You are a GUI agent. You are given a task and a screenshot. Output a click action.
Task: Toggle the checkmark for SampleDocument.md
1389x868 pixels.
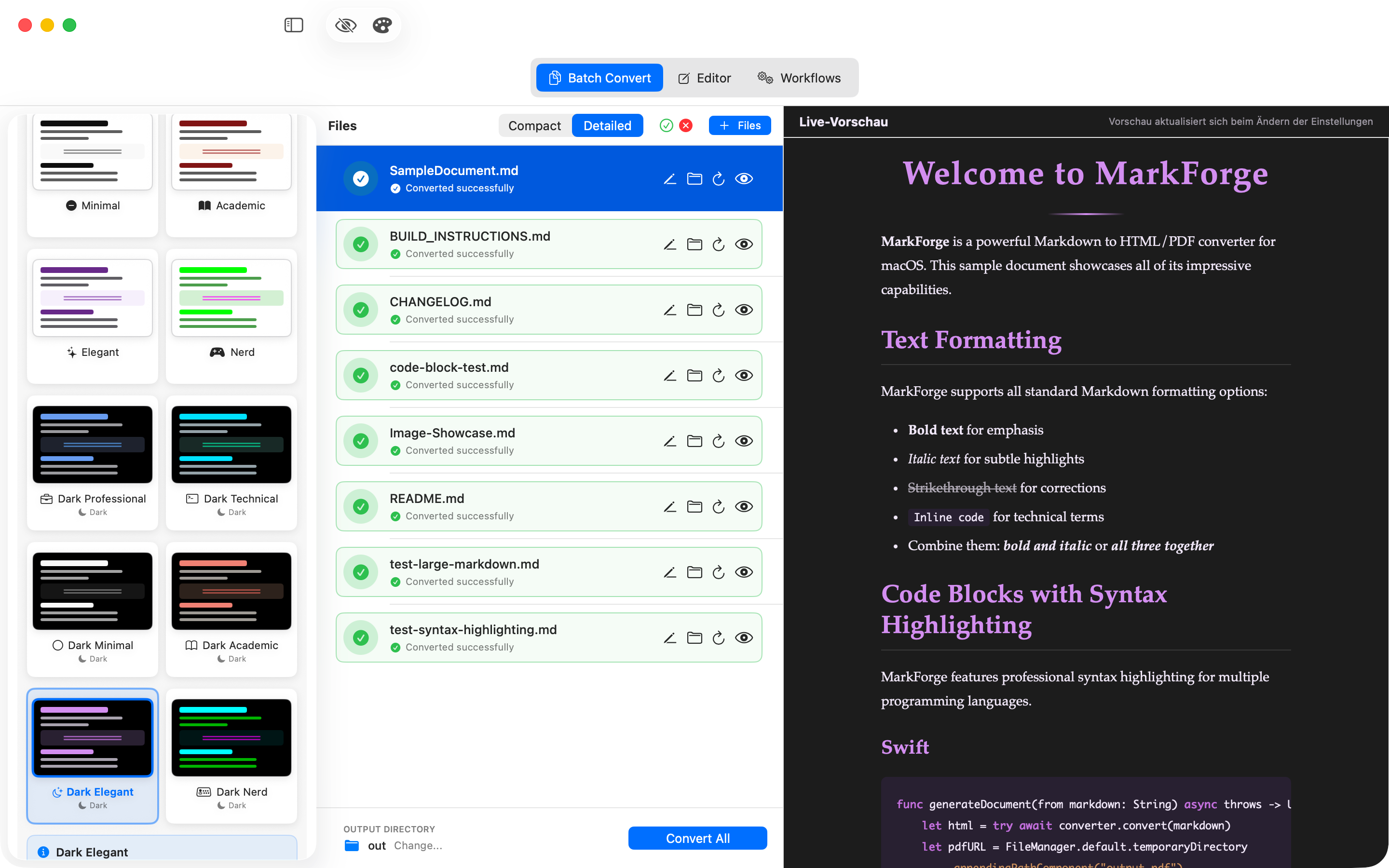pos(361,178)
